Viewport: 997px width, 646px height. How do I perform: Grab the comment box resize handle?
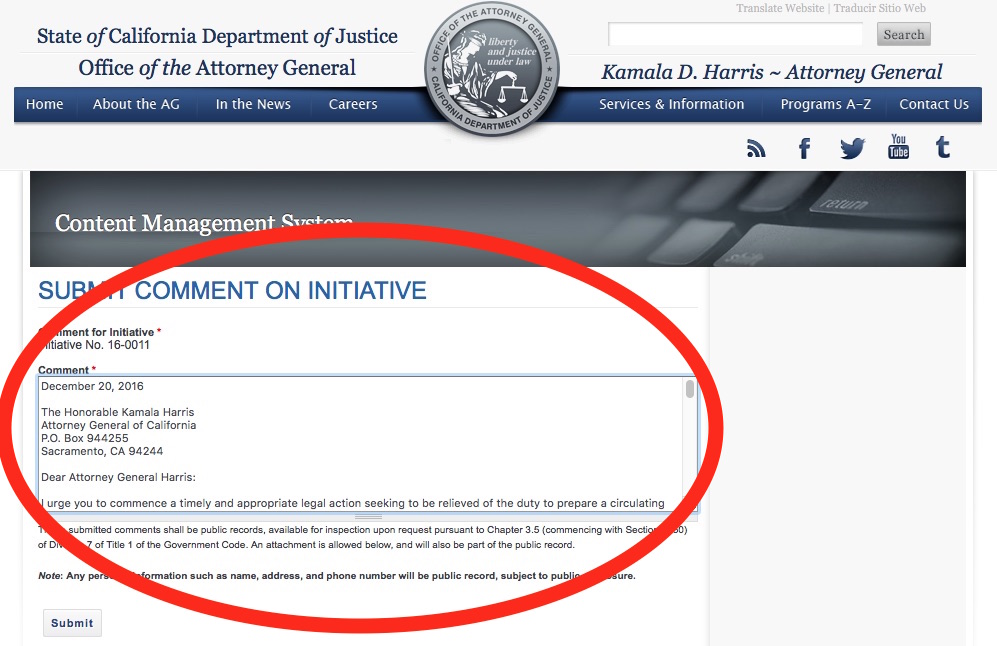pyautogui.click(x=368, y=517)
